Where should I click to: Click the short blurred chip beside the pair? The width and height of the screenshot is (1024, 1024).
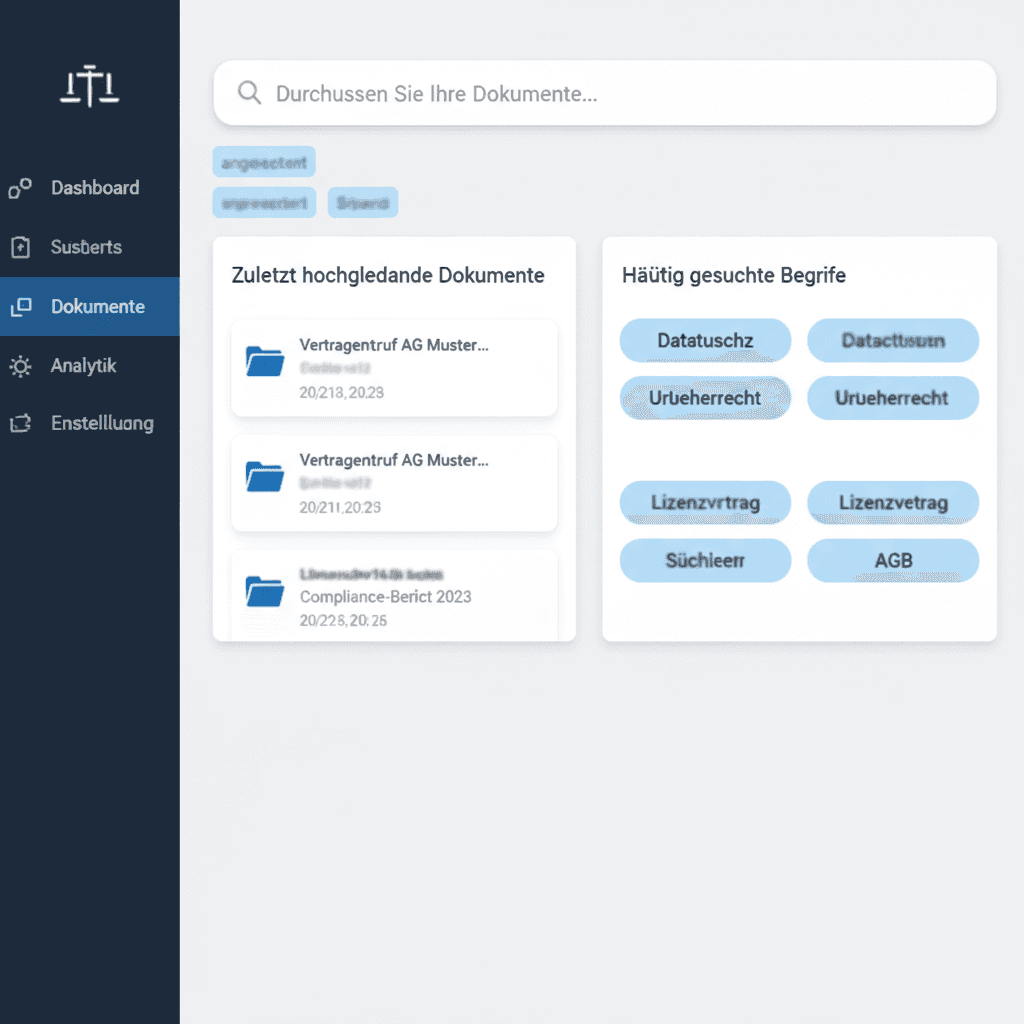(x=362, y=202)
